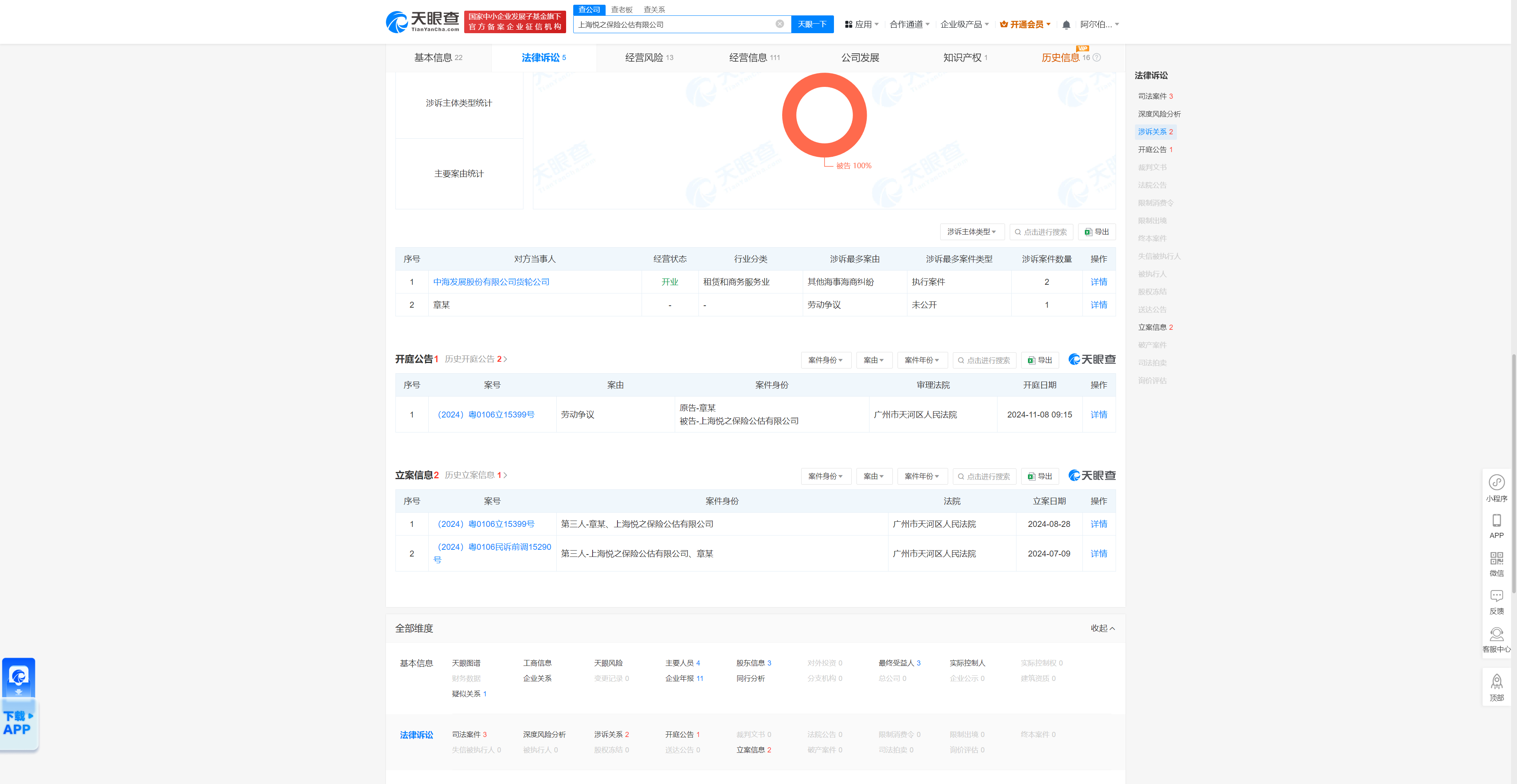Viewport: 1517px width, 784px height.
Task: Clear the search box with the X icon
Action: 780,24
